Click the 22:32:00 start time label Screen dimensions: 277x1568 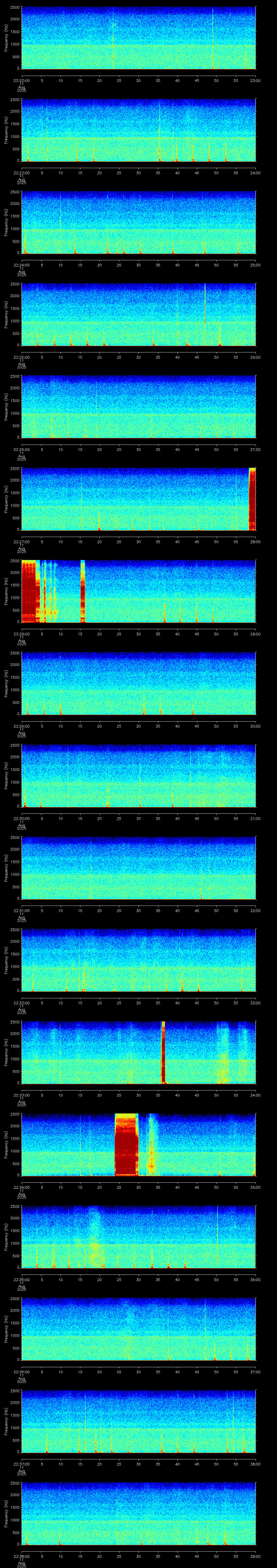tap(21, 1003)
